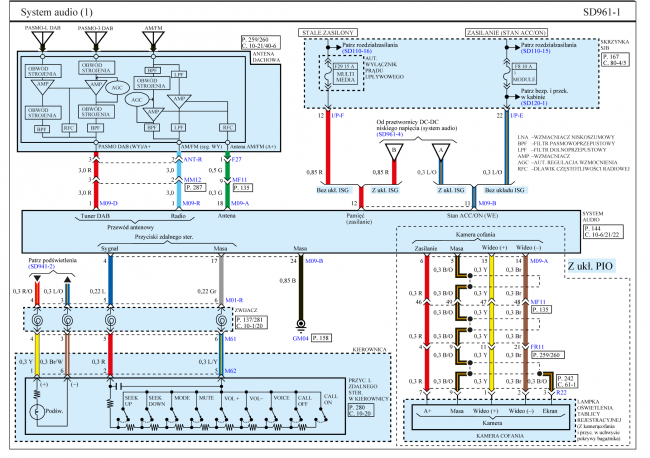Click the Przewód antenowy label
Screen dimensions: 650x458
click(x=131, y=227)
